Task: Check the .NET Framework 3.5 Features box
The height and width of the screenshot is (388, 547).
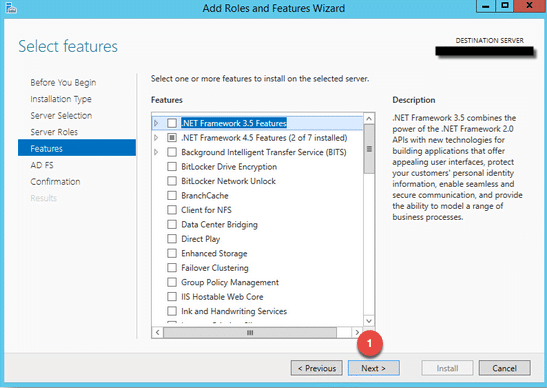Action: (x=172, y=123)
